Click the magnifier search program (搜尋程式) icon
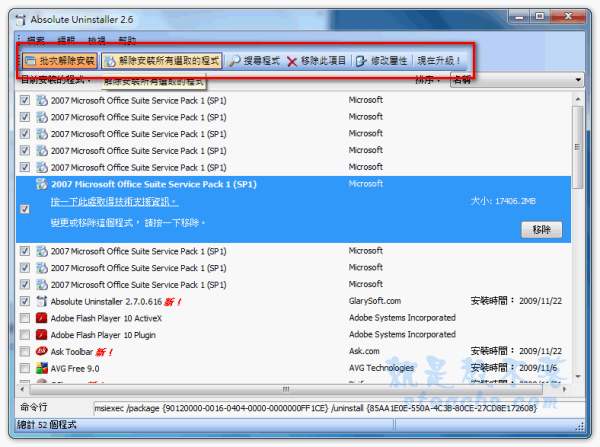The height and width of the screenshot is (447, 600). coord(235,61)
